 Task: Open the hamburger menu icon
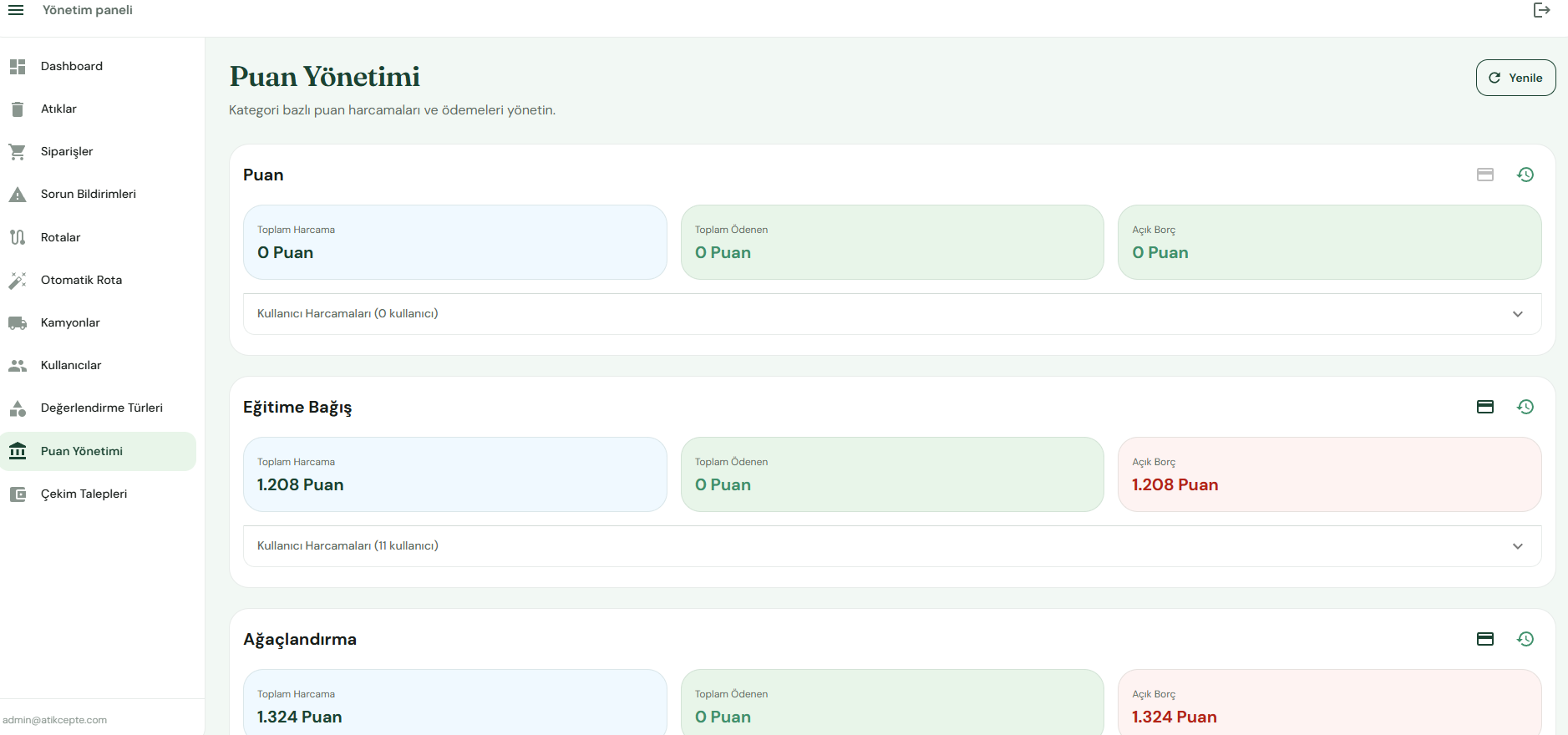coord(16,10)
